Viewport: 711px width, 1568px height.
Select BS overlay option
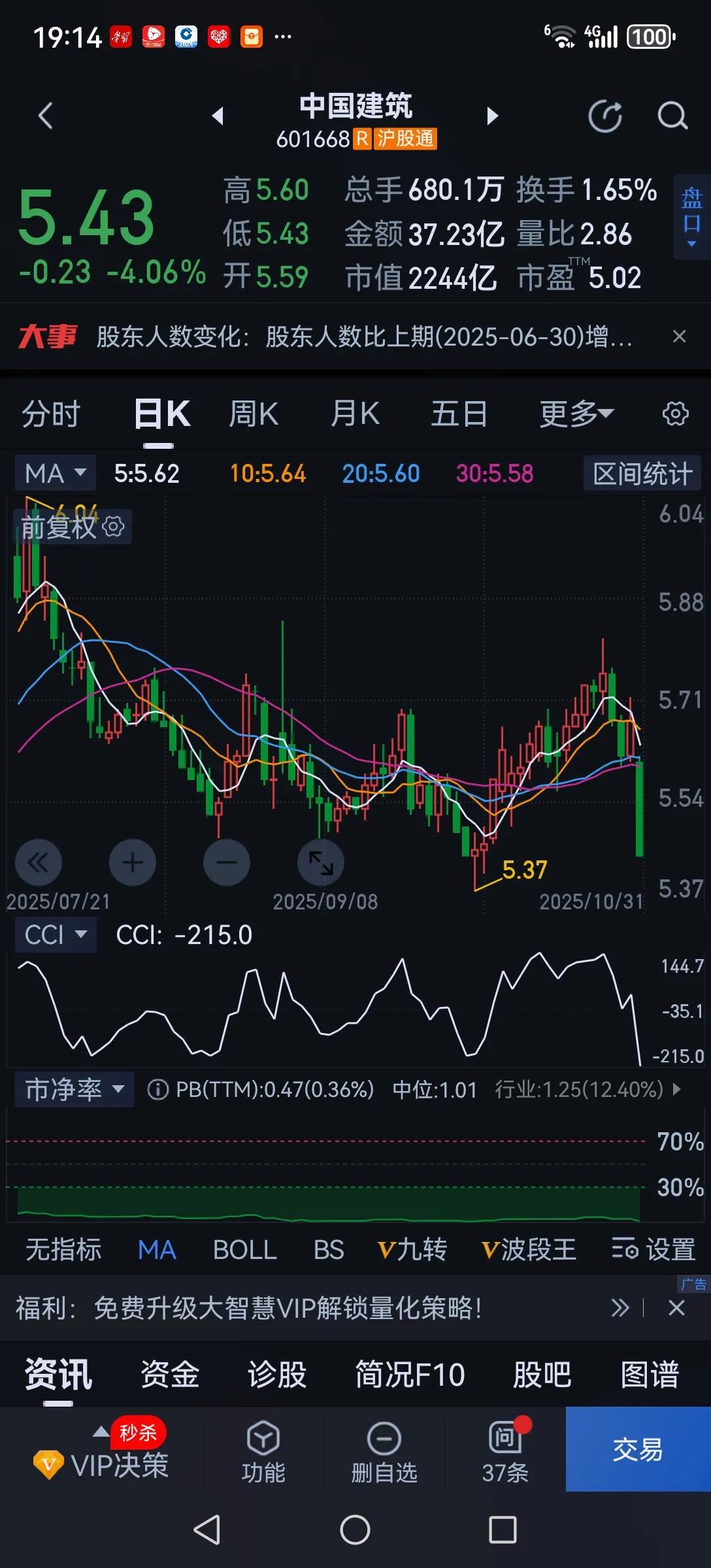pos(329,1249)
